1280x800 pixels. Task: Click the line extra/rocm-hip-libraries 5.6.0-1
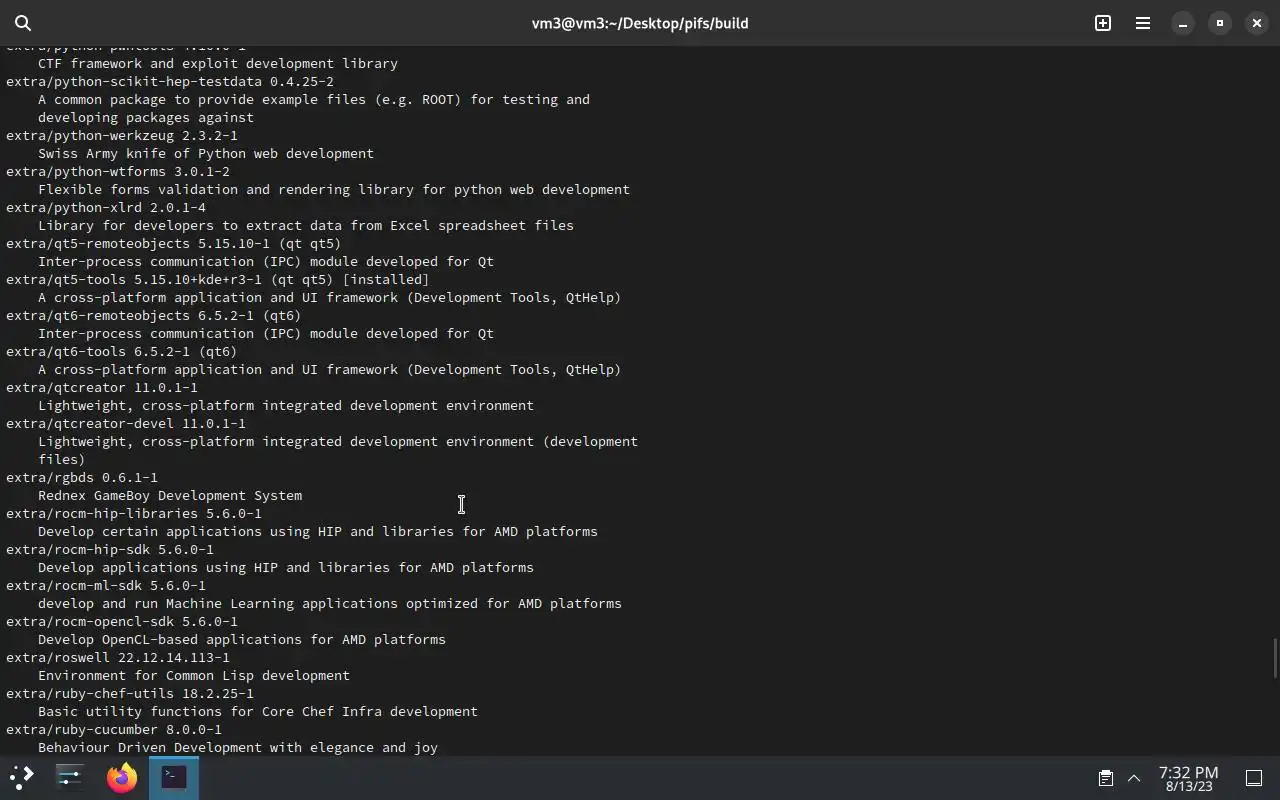click(134, 513)
